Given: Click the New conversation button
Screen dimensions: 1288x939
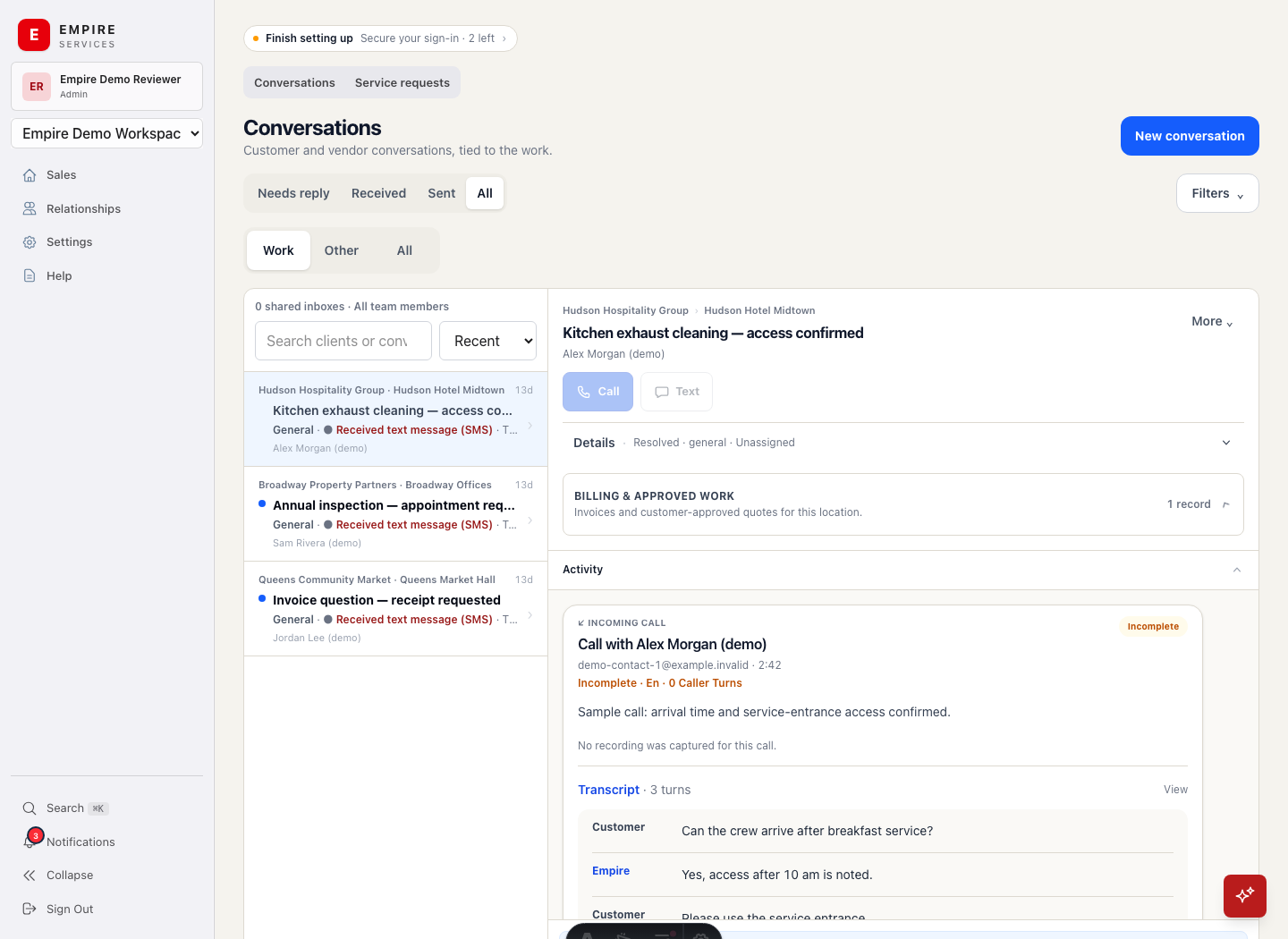Looking at the screenshot, I should click(x=1190, y=136).
